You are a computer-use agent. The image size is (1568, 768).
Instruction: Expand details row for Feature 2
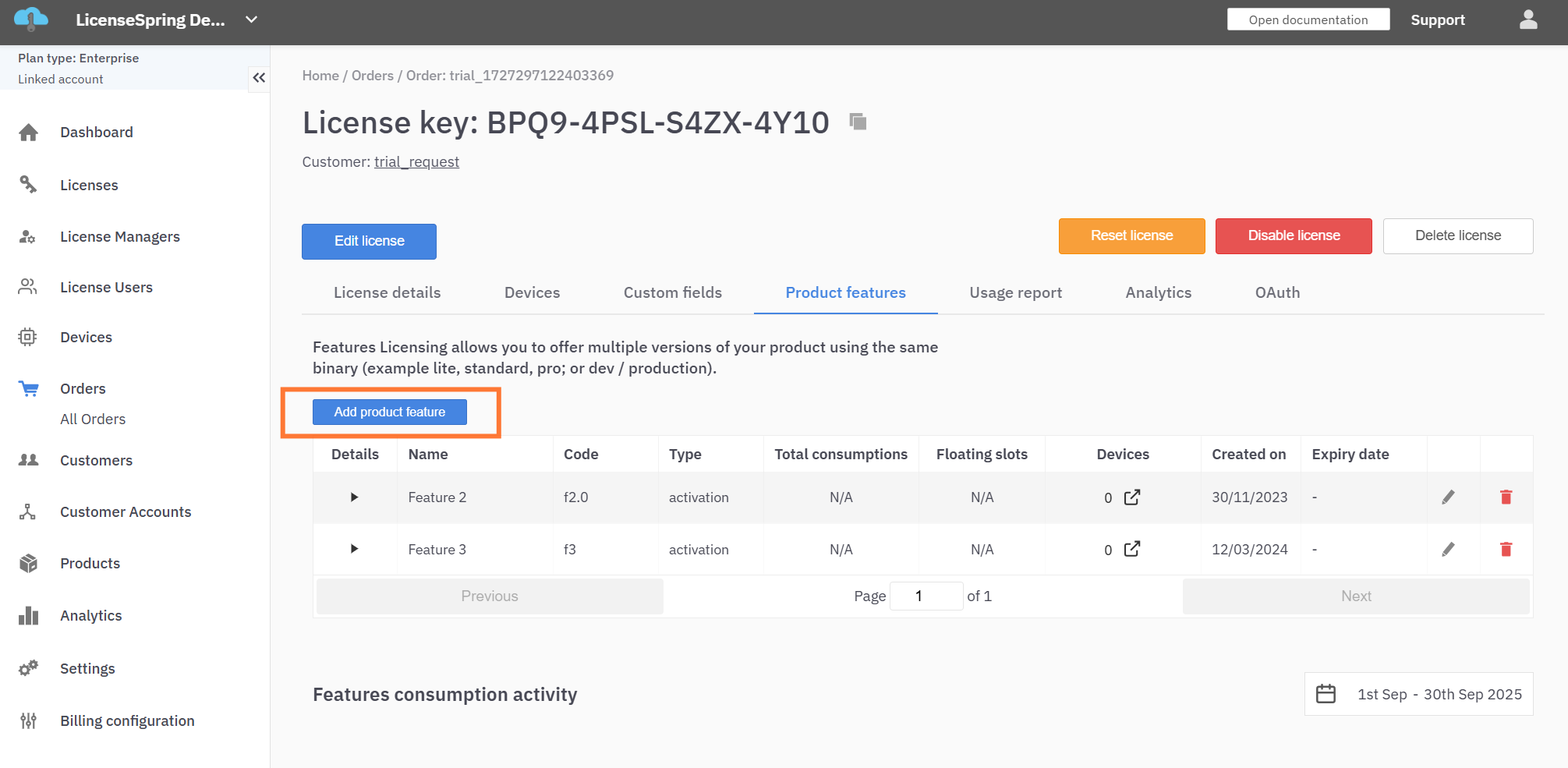354,497
